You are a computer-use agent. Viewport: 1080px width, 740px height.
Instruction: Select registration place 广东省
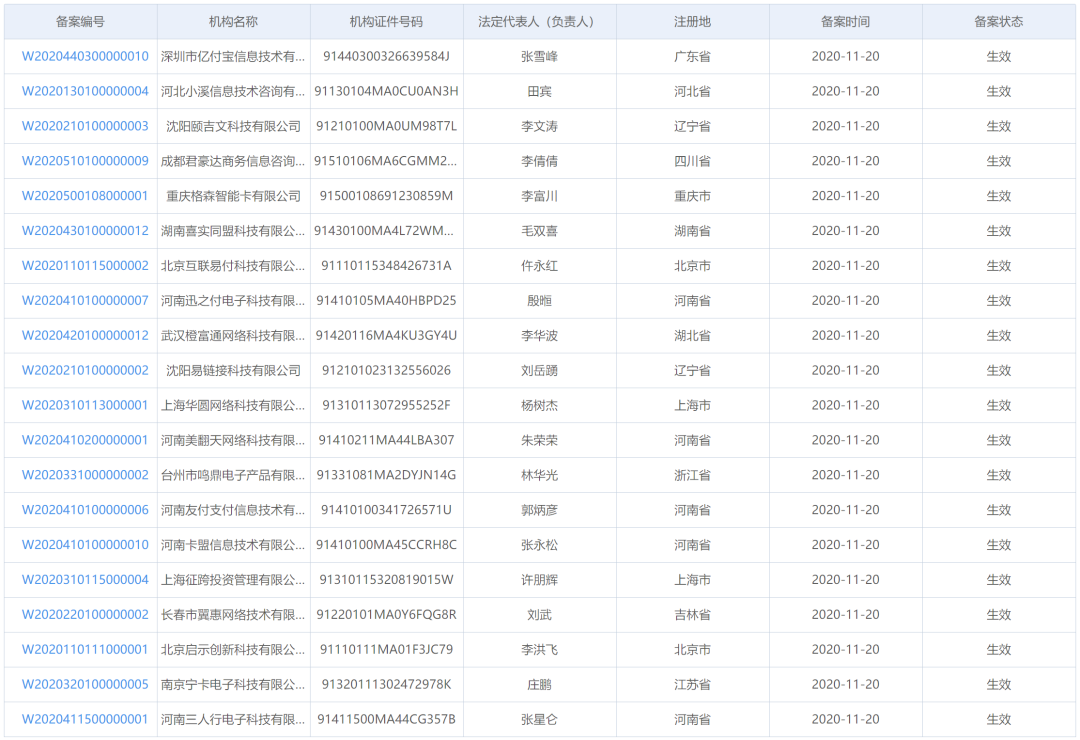[x=692, y=56]
